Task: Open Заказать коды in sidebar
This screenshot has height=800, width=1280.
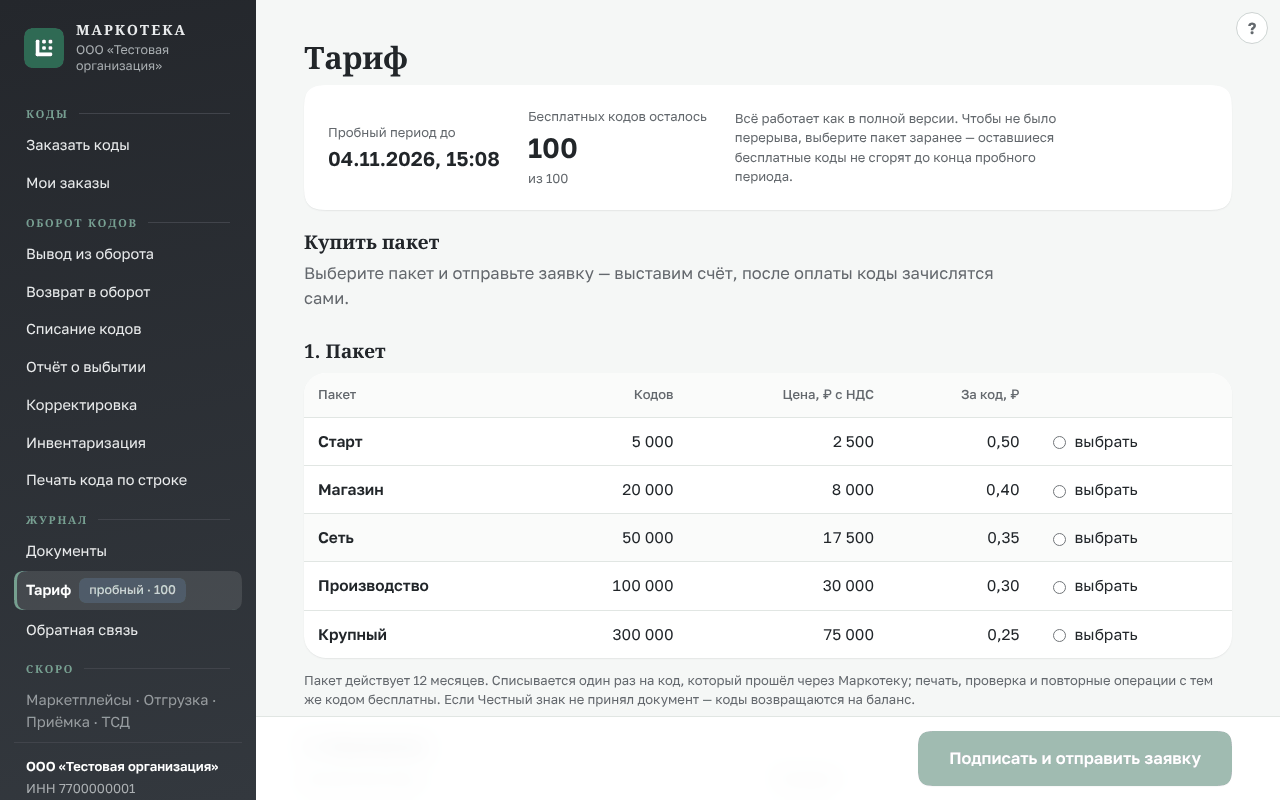Action: (128, 145)
